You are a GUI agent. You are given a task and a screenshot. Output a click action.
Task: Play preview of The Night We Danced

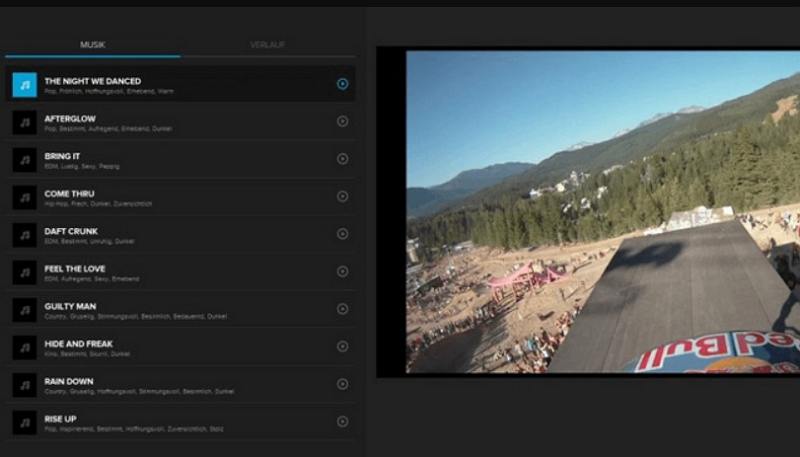tap(342, 84)
